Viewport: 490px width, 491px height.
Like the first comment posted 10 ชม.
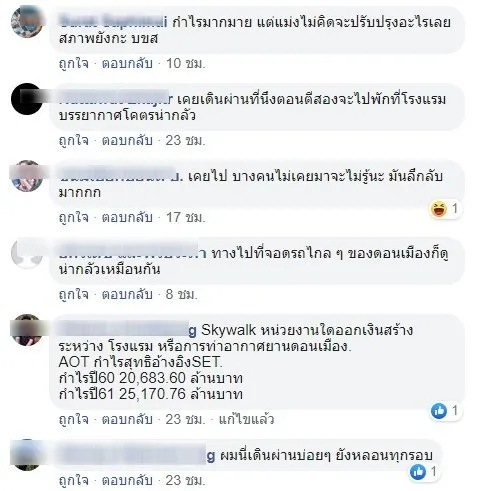click(74, 63)
